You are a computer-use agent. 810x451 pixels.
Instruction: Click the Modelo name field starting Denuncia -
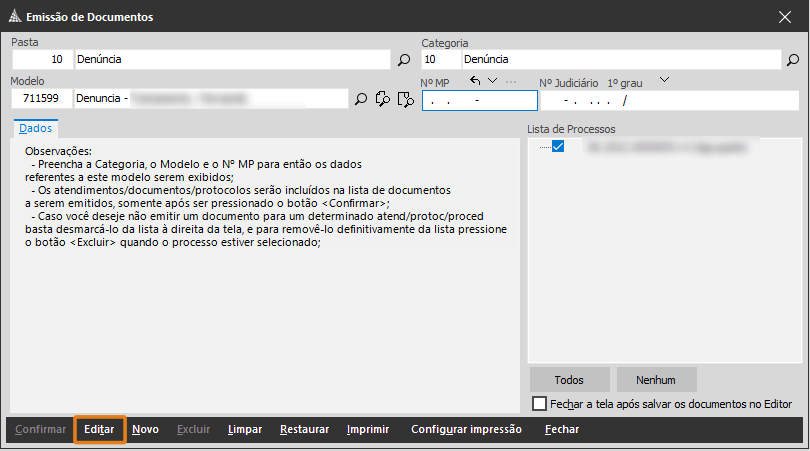[x=211, y=98]
